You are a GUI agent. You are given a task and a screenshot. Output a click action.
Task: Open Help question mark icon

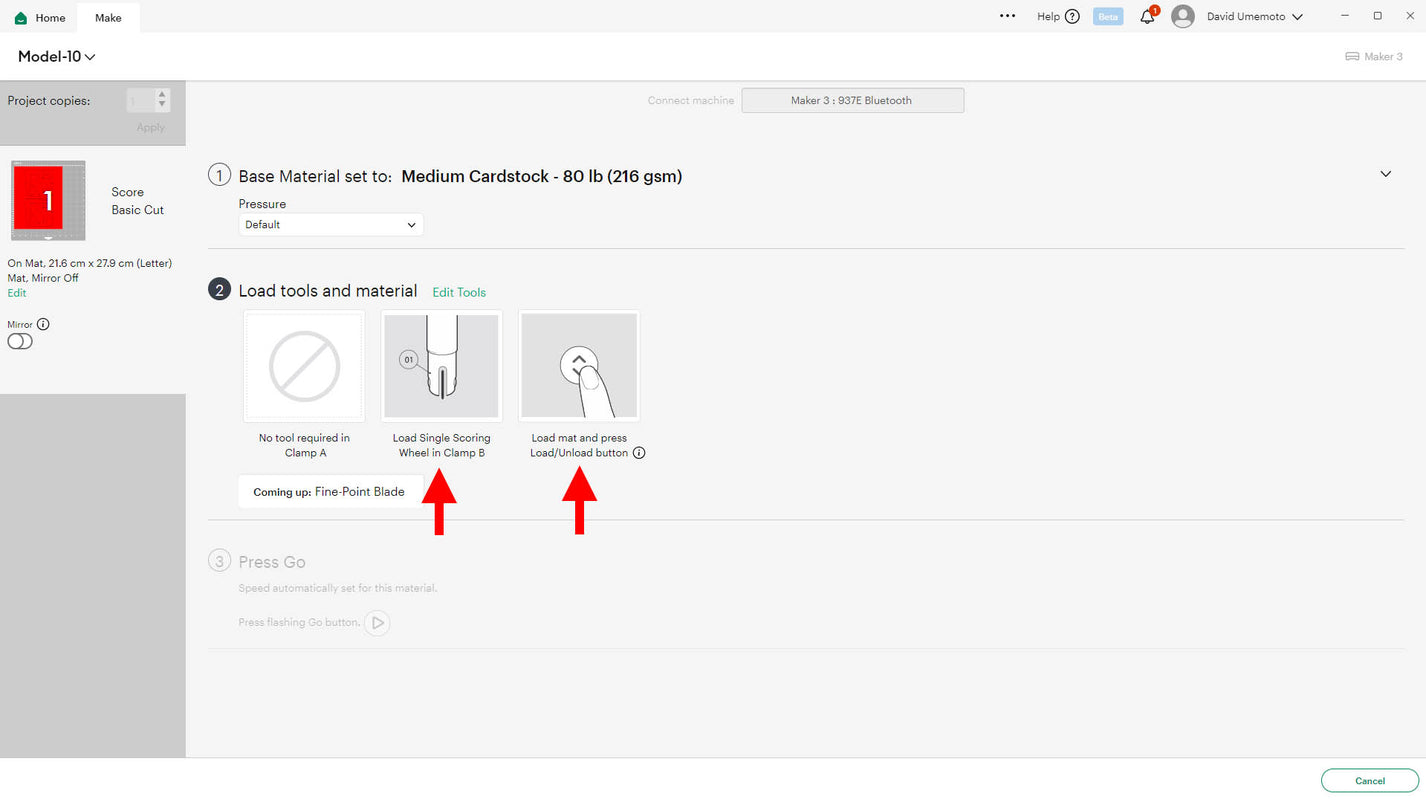(x=1072, y=17)
